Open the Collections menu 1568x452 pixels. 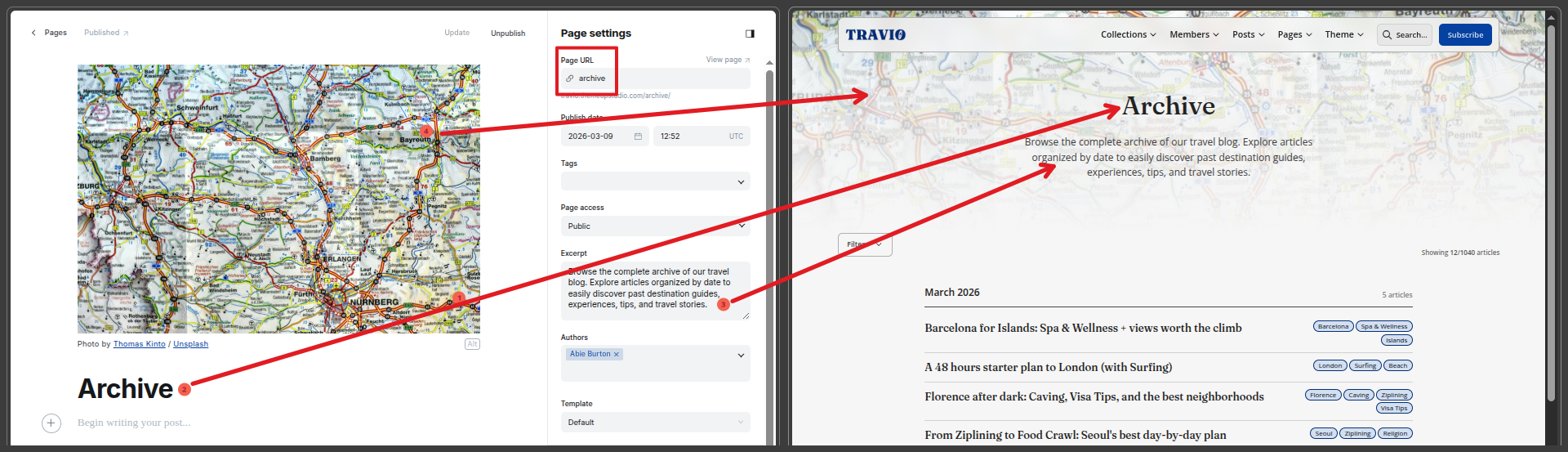1128,35
